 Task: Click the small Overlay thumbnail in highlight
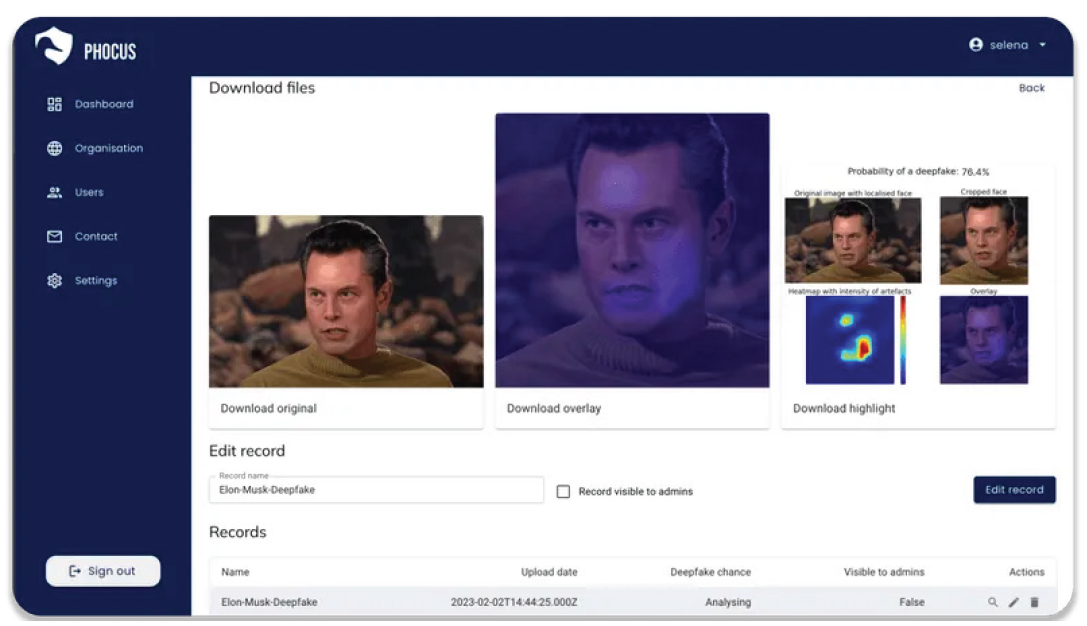pos(983,340)
